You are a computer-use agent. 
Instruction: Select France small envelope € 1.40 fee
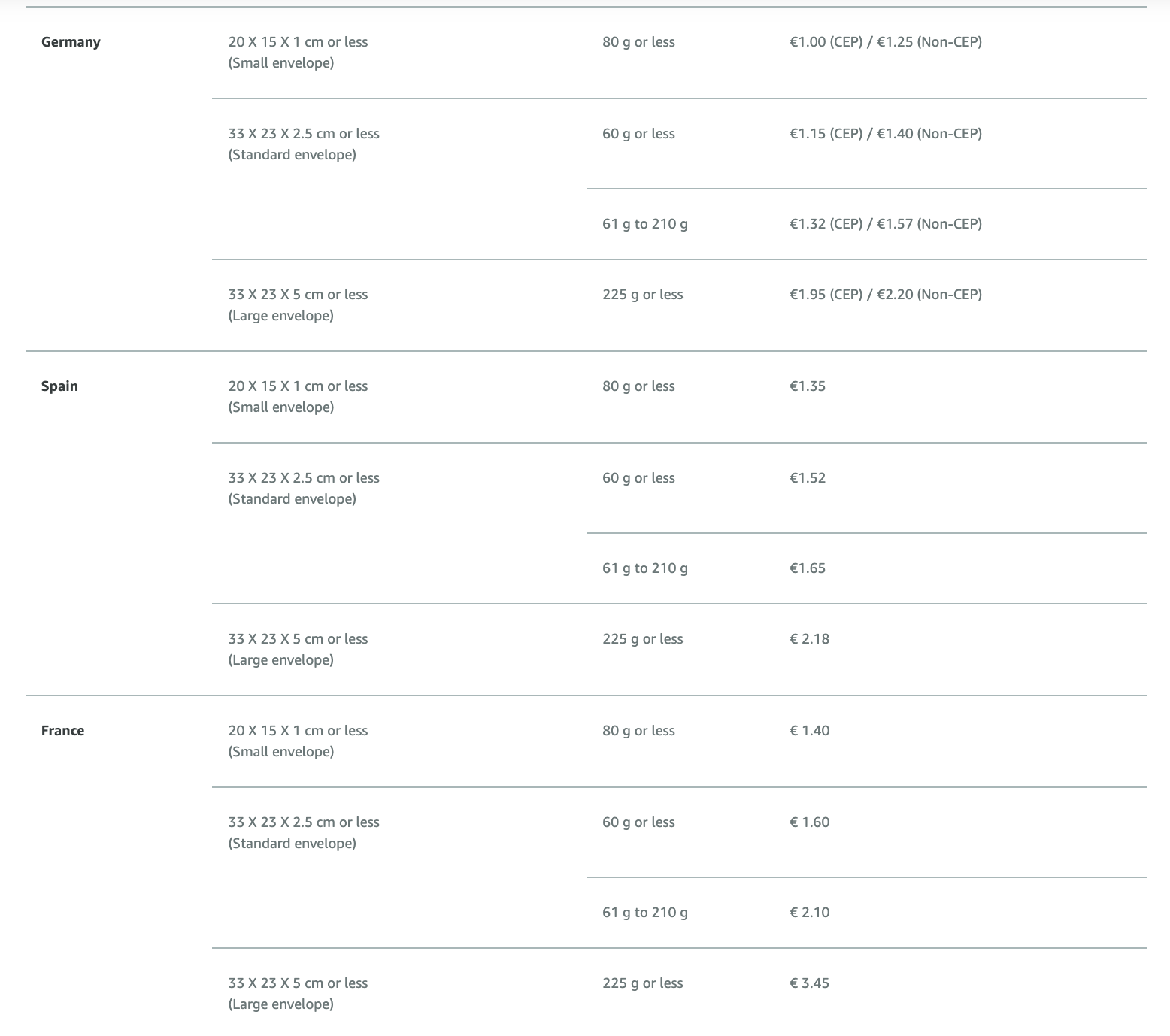pyautogui.click(x=810, y=731)
